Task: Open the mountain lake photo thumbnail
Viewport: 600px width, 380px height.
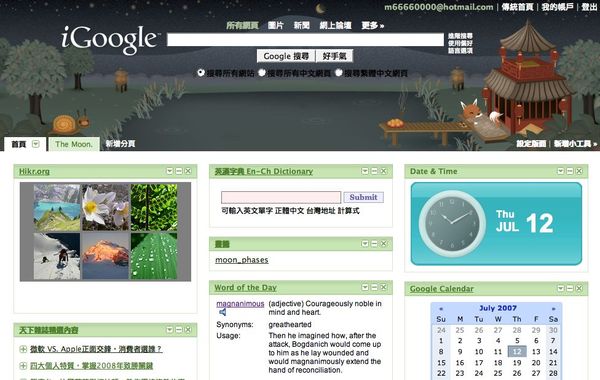Action: (57, 208)
